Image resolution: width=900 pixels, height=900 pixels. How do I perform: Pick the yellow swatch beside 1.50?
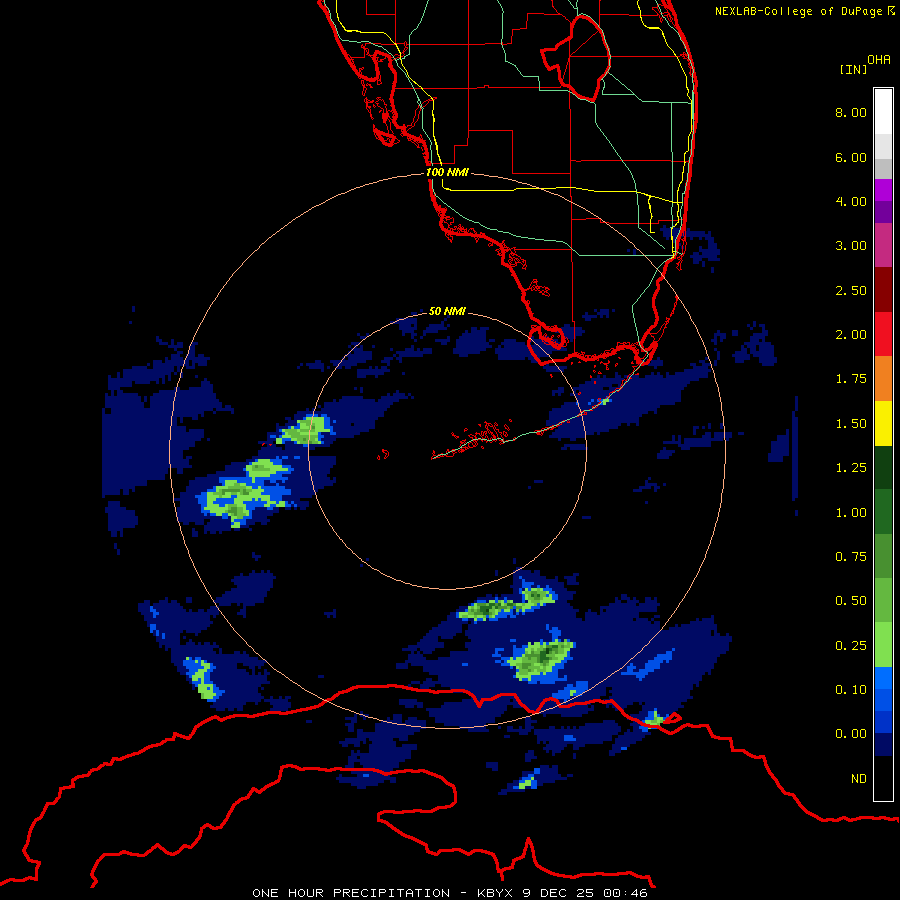(x=883, y=423)
